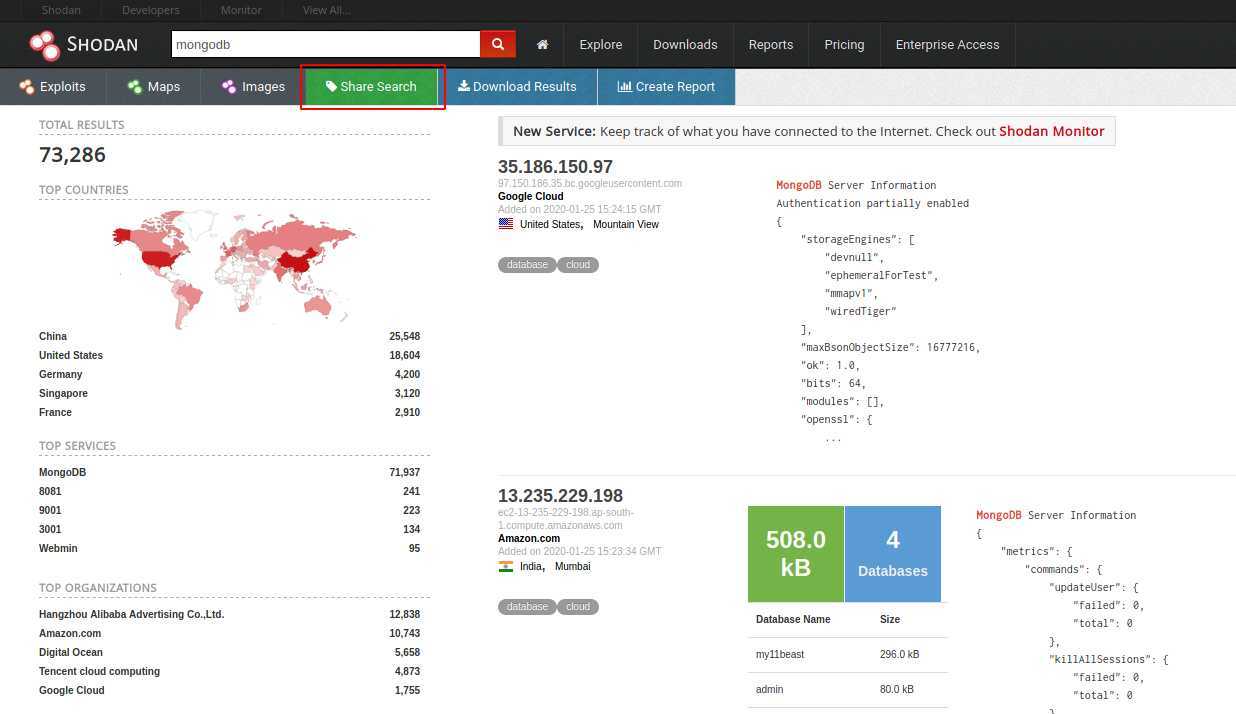The width and height of the screenshot is (1236, 714).
Task: Open the Pricing page
Action: 844,45
